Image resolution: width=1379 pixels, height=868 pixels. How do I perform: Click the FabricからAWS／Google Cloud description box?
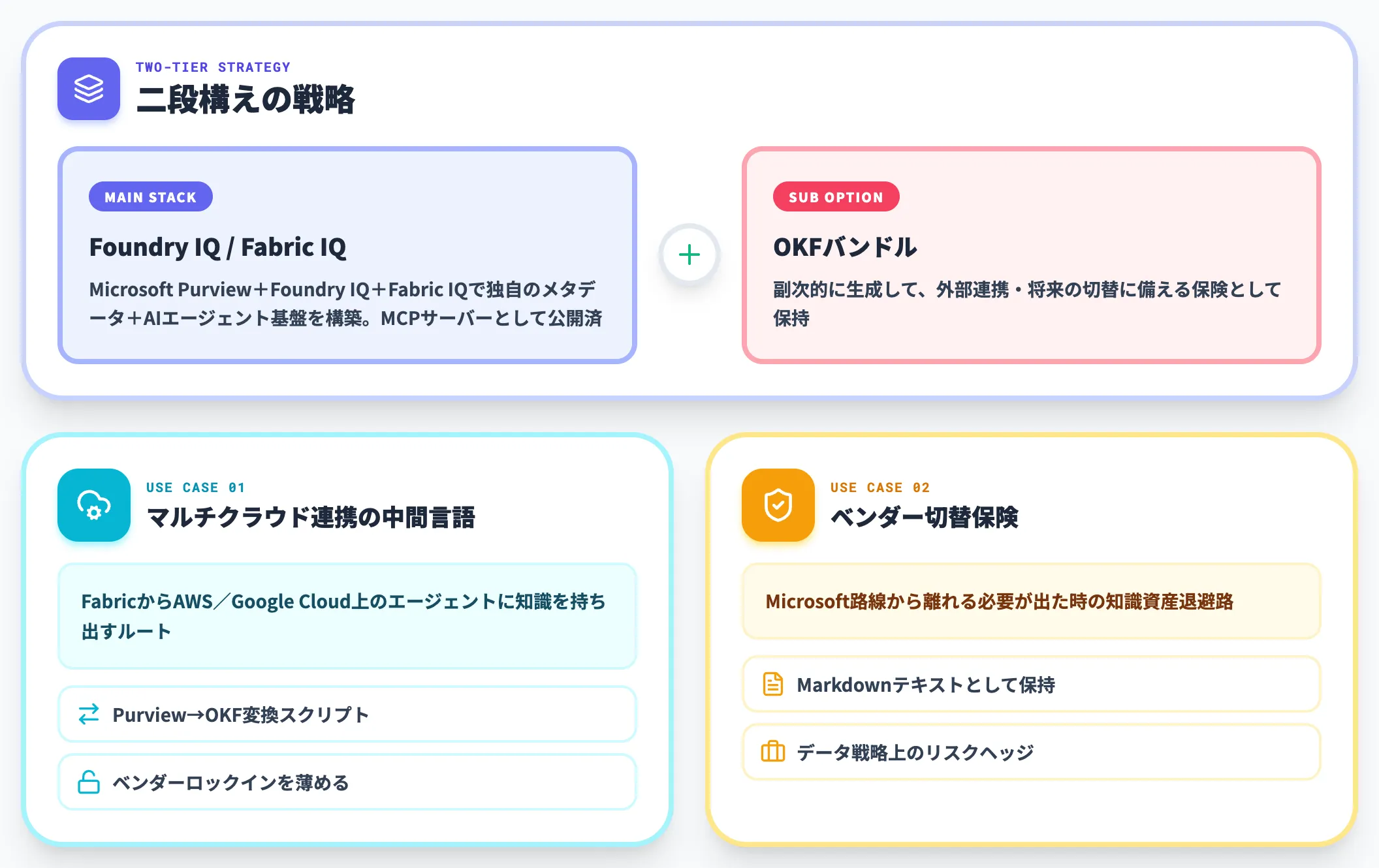[347, 616]
